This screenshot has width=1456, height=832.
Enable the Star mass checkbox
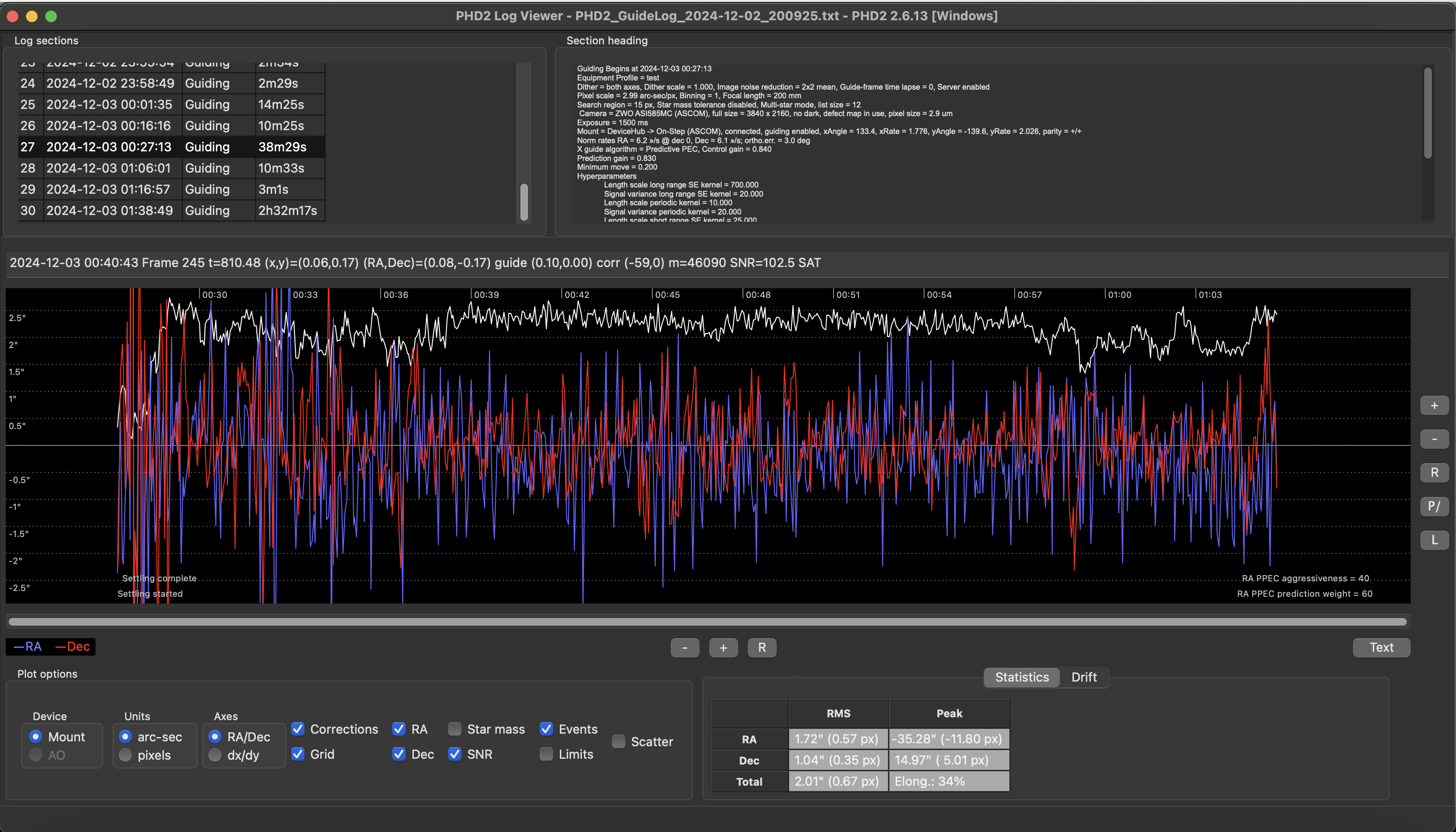(x=454, y=729)
